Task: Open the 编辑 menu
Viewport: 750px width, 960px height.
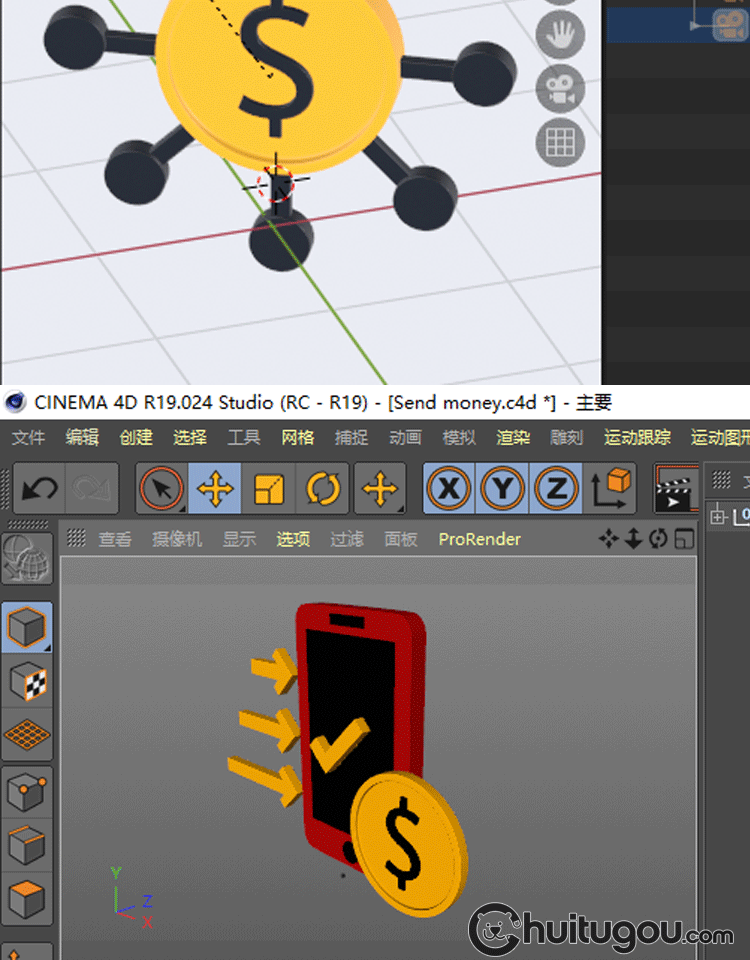Action: click(x=82, y=437)
